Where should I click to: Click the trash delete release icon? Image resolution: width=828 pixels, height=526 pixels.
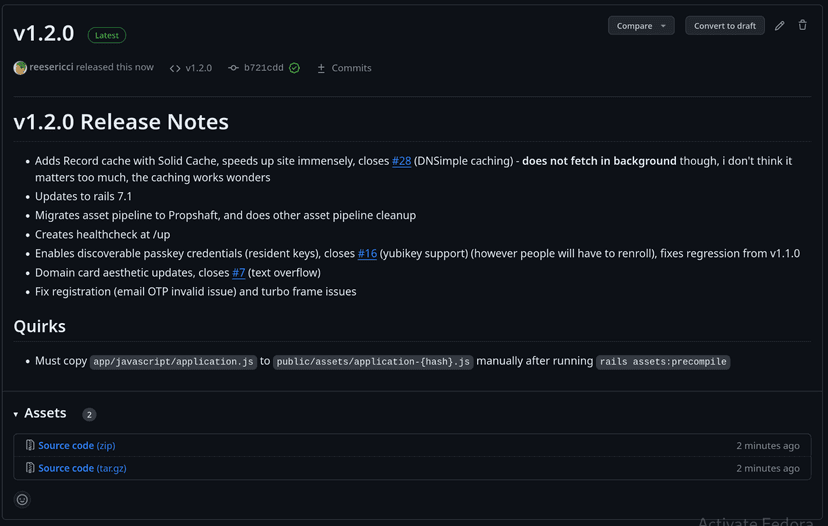pos(802,26)
